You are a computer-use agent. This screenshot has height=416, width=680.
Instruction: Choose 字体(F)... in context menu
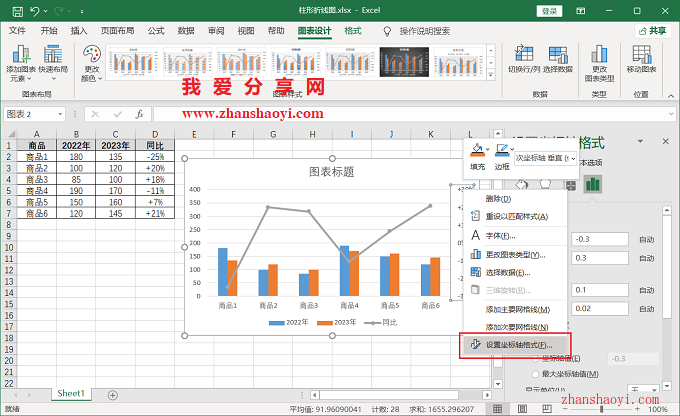pos(515,236)
